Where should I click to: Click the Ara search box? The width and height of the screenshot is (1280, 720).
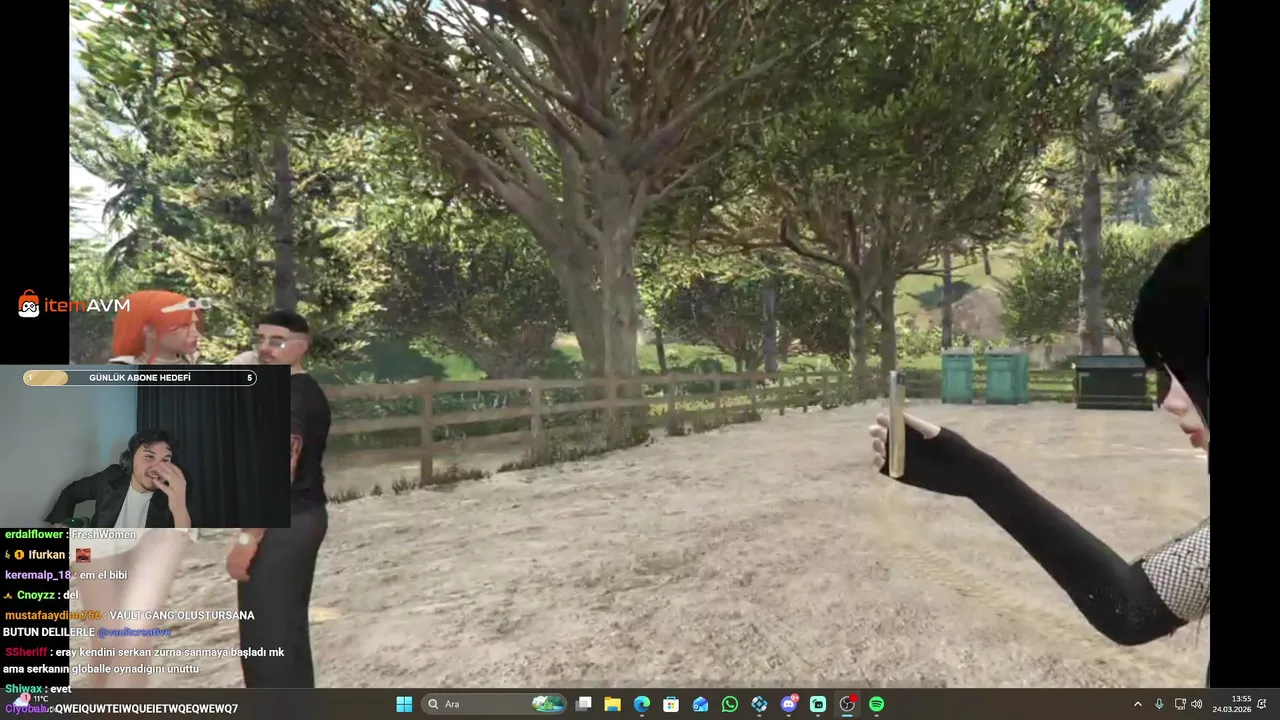tap(494, 704)
